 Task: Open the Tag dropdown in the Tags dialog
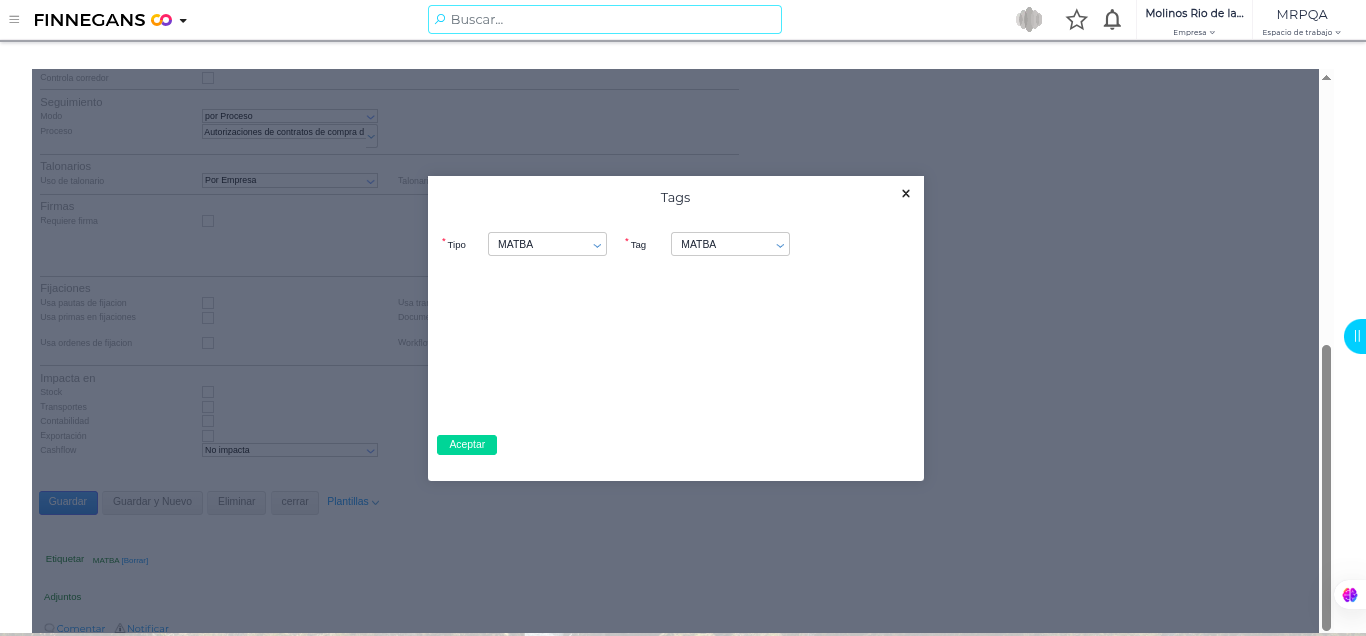point(730,244)
